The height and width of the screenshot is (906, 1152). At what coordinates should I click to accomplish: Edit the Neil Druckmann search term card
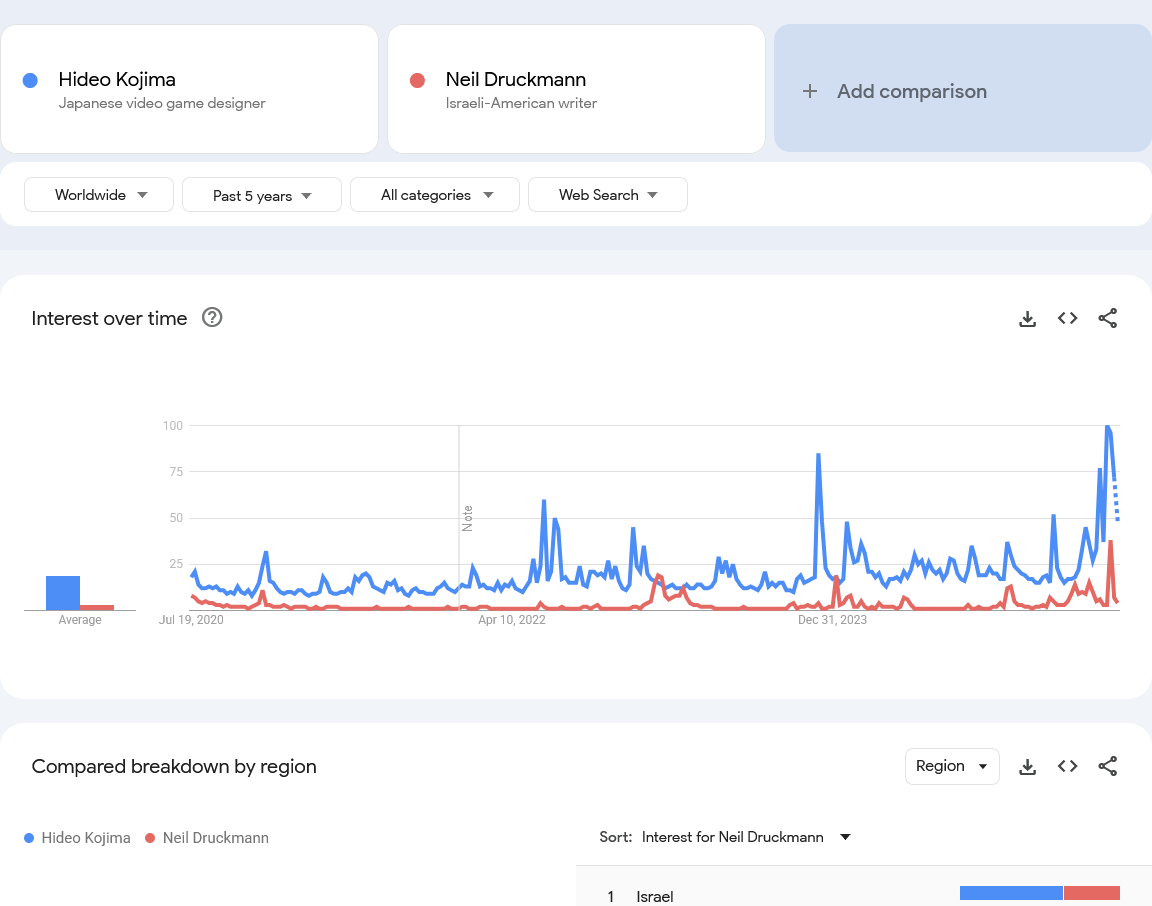pos(576,89)
